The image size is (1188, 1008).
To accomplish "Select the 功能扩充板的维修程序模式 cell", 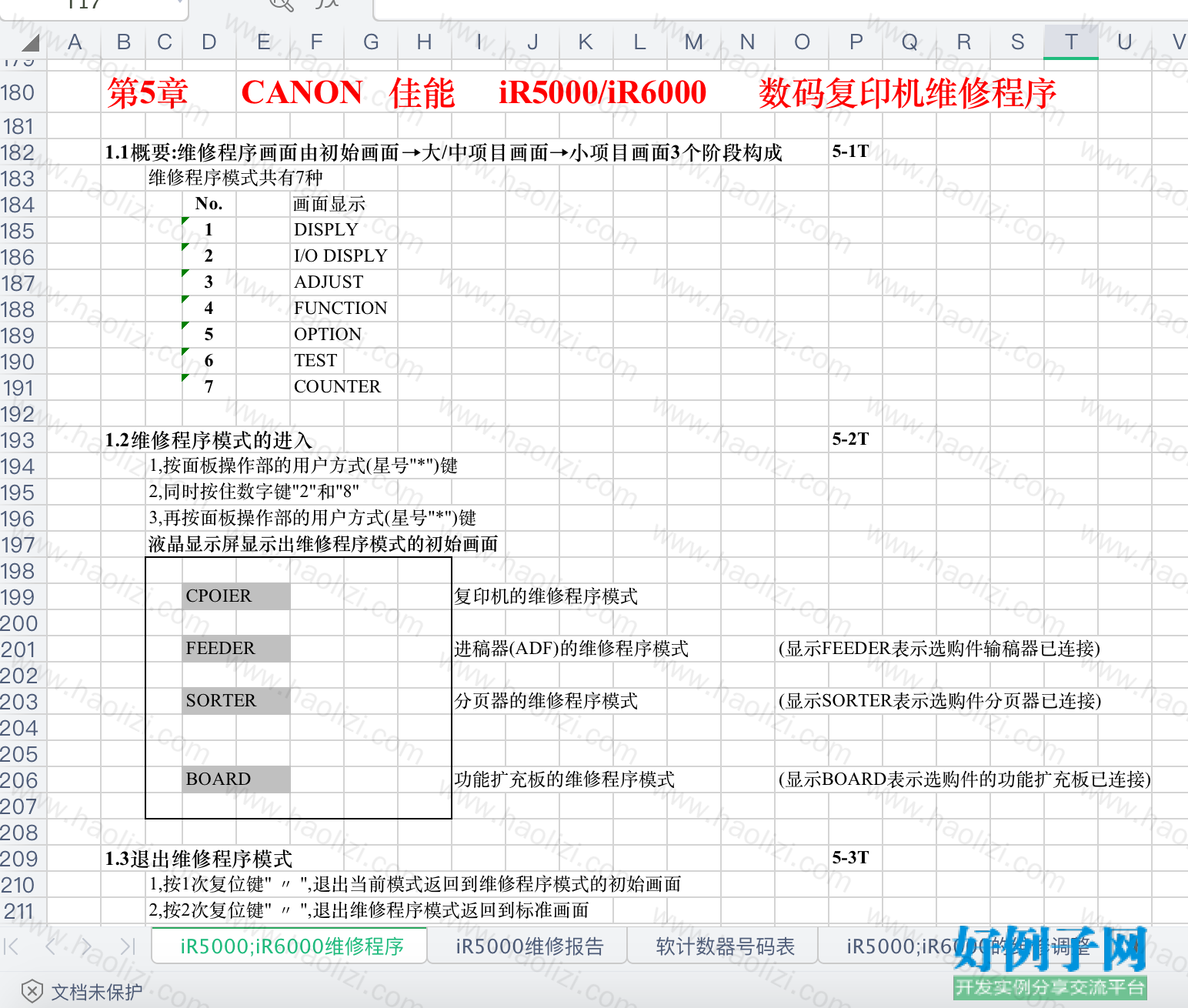I will 564,779.
